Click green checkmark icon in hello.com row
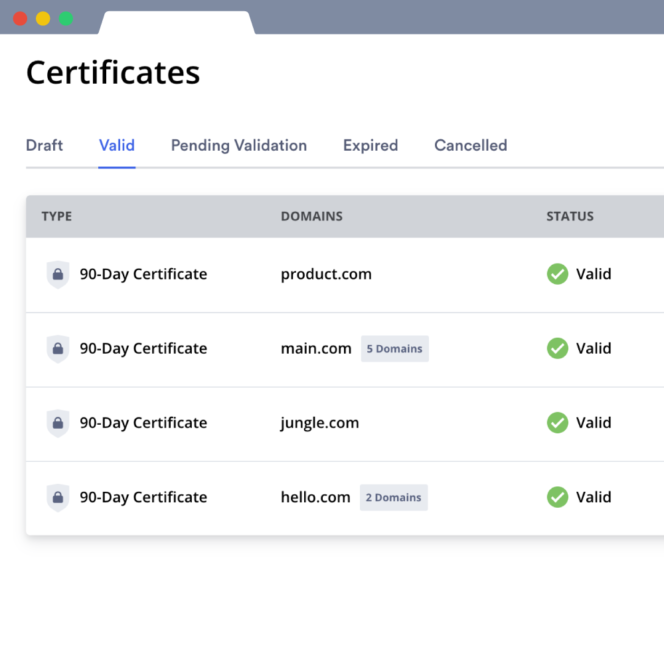Screen dimensions: 664x659 (557, 497)
